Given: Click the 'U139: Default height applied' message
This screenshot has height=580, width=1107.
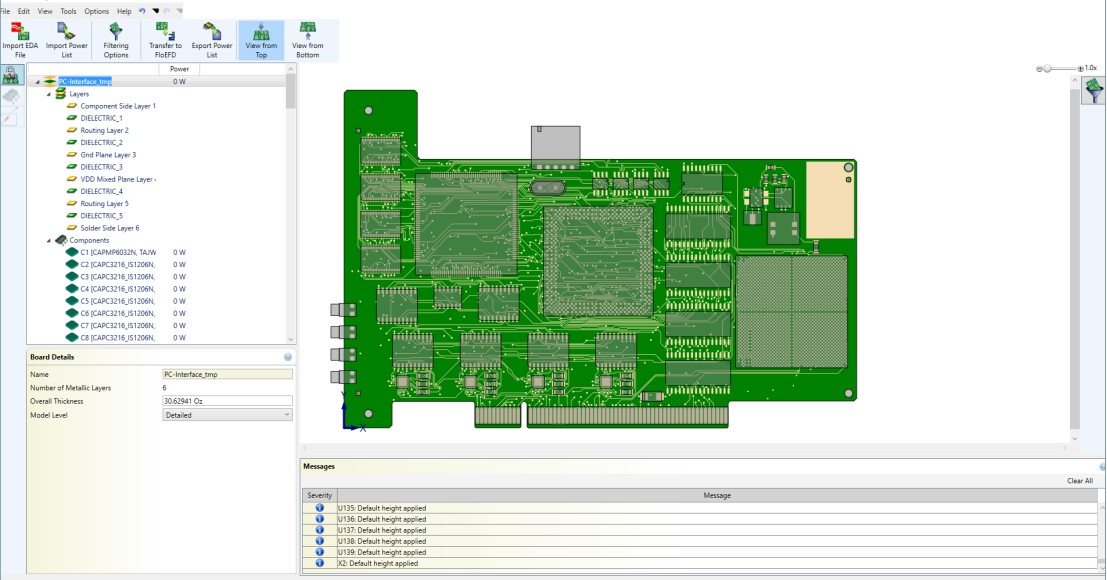Looking at the screenshot, I should 382,552.
